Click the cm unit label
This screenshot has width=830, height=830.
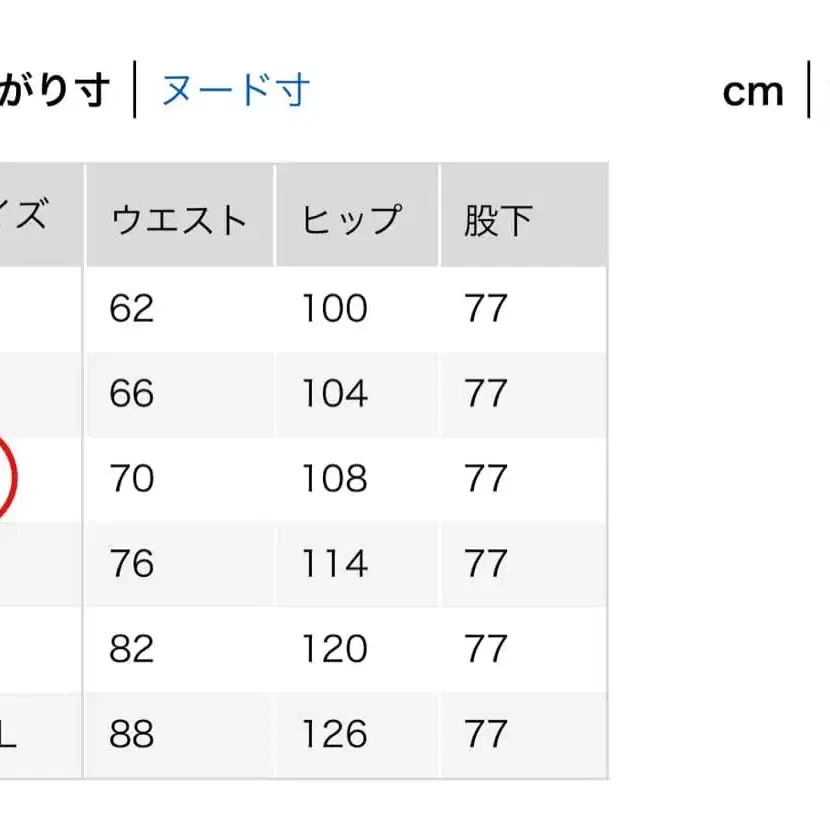coord(753,90)
